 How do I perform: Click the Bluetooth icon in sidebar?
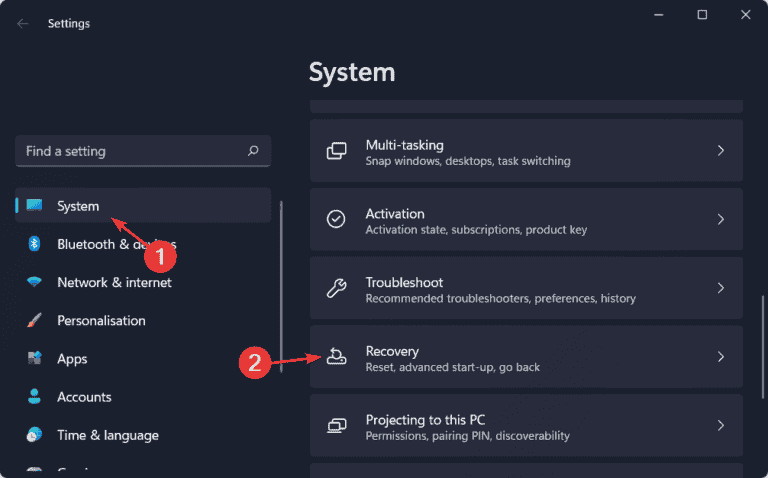[x=34, y=244]
